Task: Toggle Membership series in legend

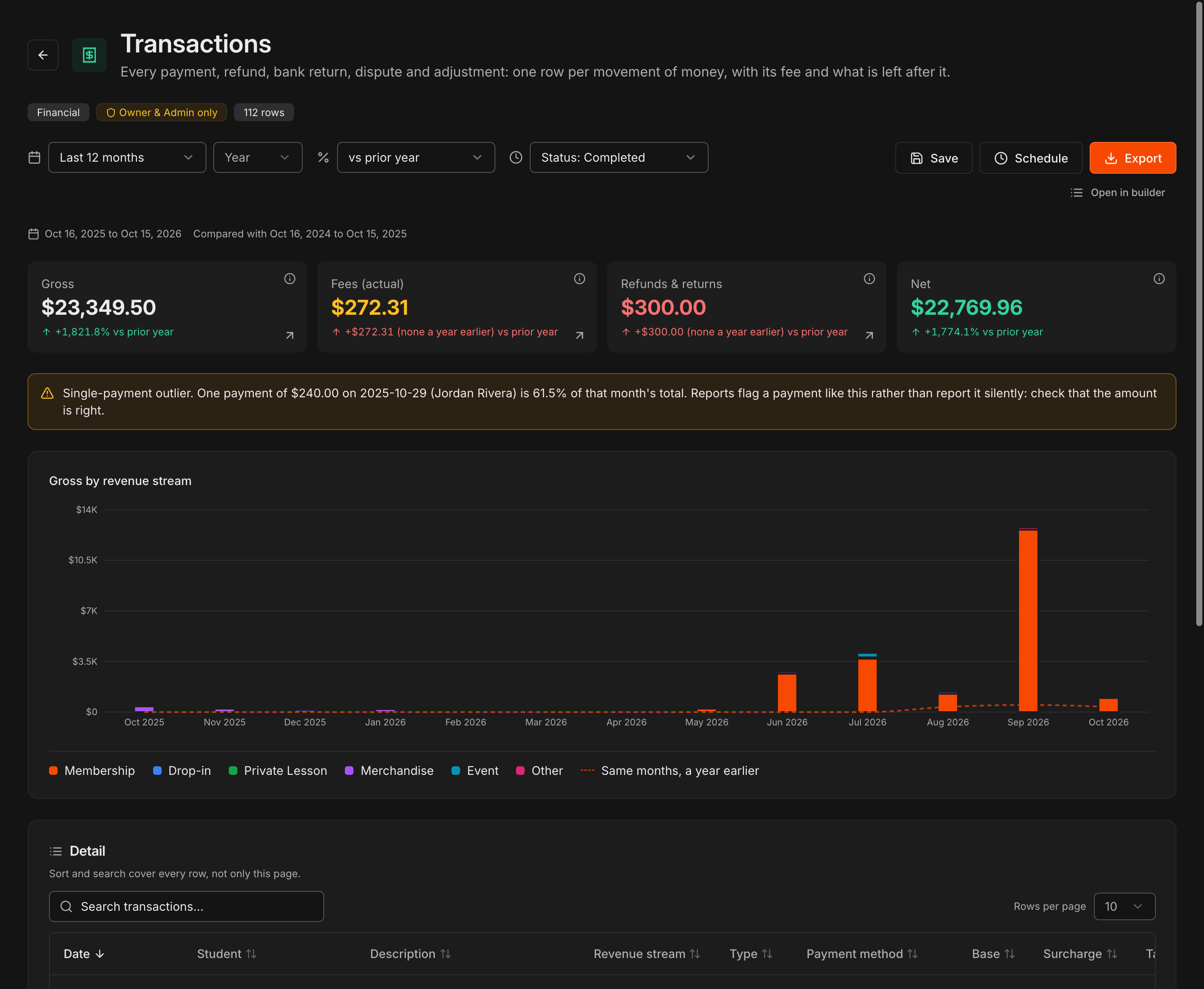Action: (92, 771)
